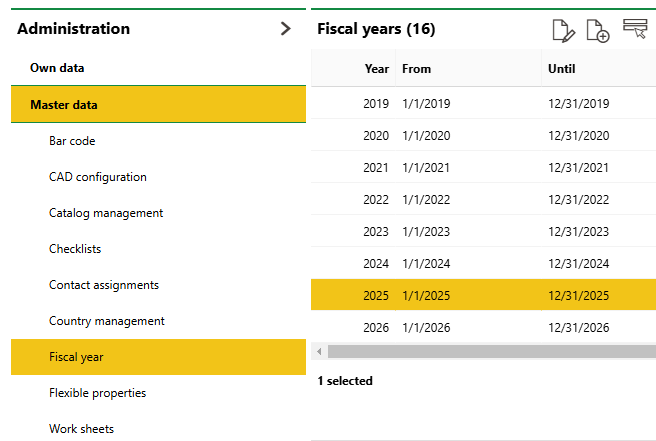Select the 2024 fiscal year row
Screen dimensions: 656x441
tap(483, 264)
